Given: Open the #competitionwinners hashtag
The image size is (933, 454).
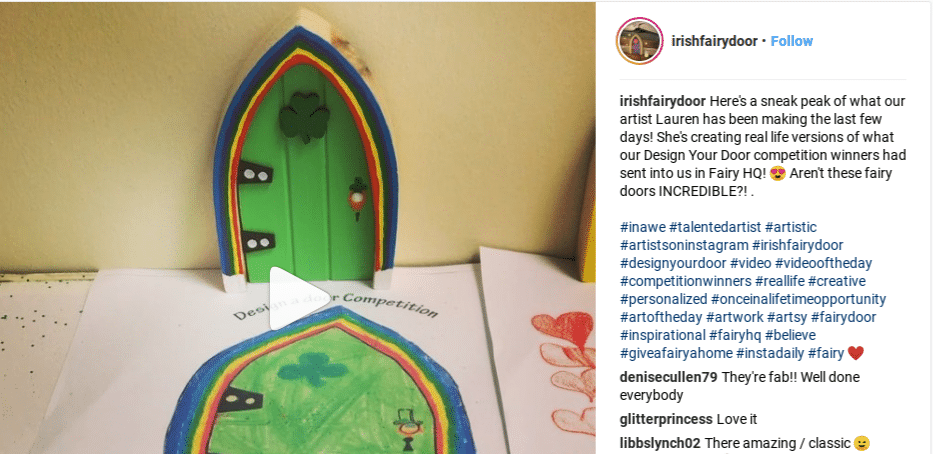Looking at the screenshot, I should click(685, 281).
